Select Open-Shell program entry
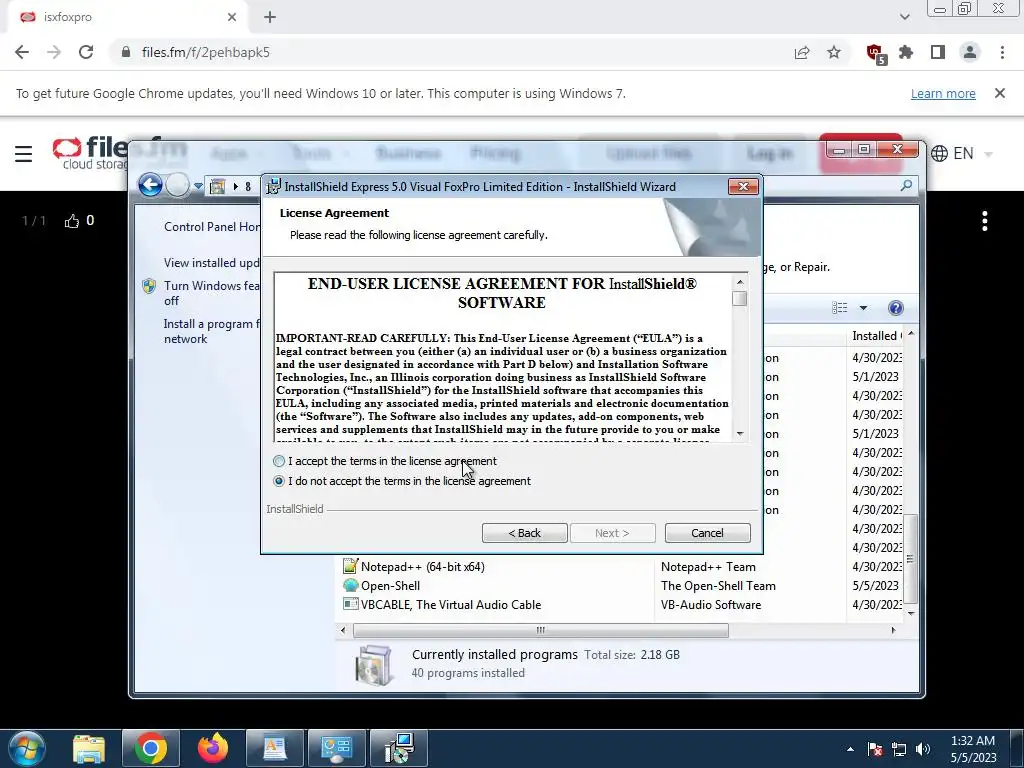This screenshot has height=768, width=1024. coord(390,586)
